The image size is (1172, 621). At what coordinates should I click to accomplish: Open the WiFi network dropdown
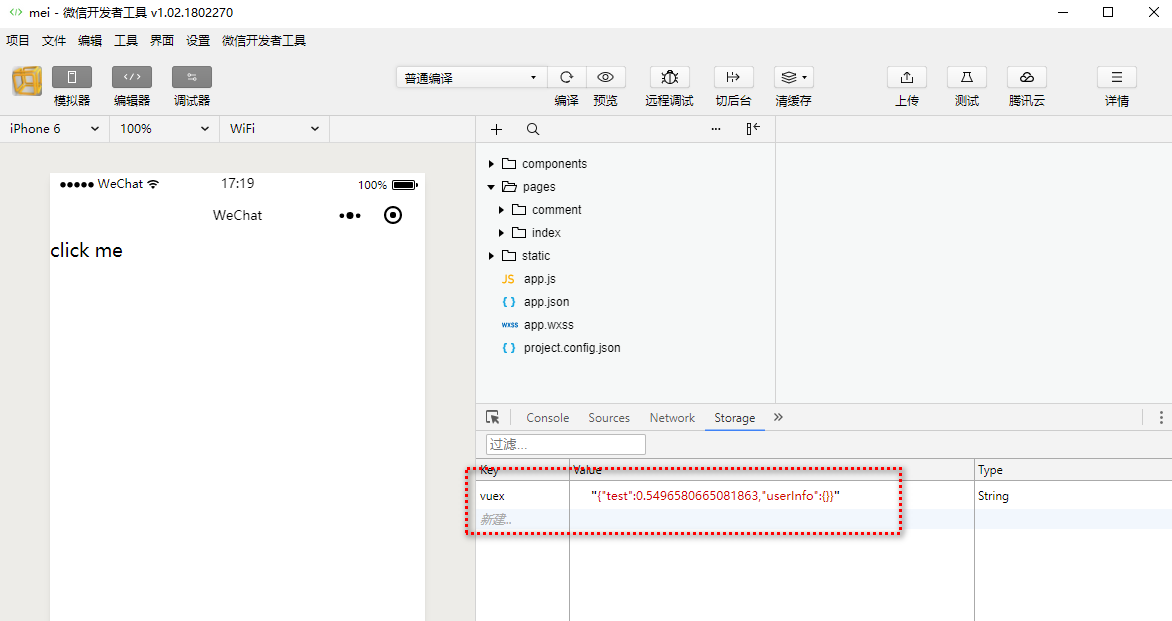pyautogui.click(x=274, y=129)
